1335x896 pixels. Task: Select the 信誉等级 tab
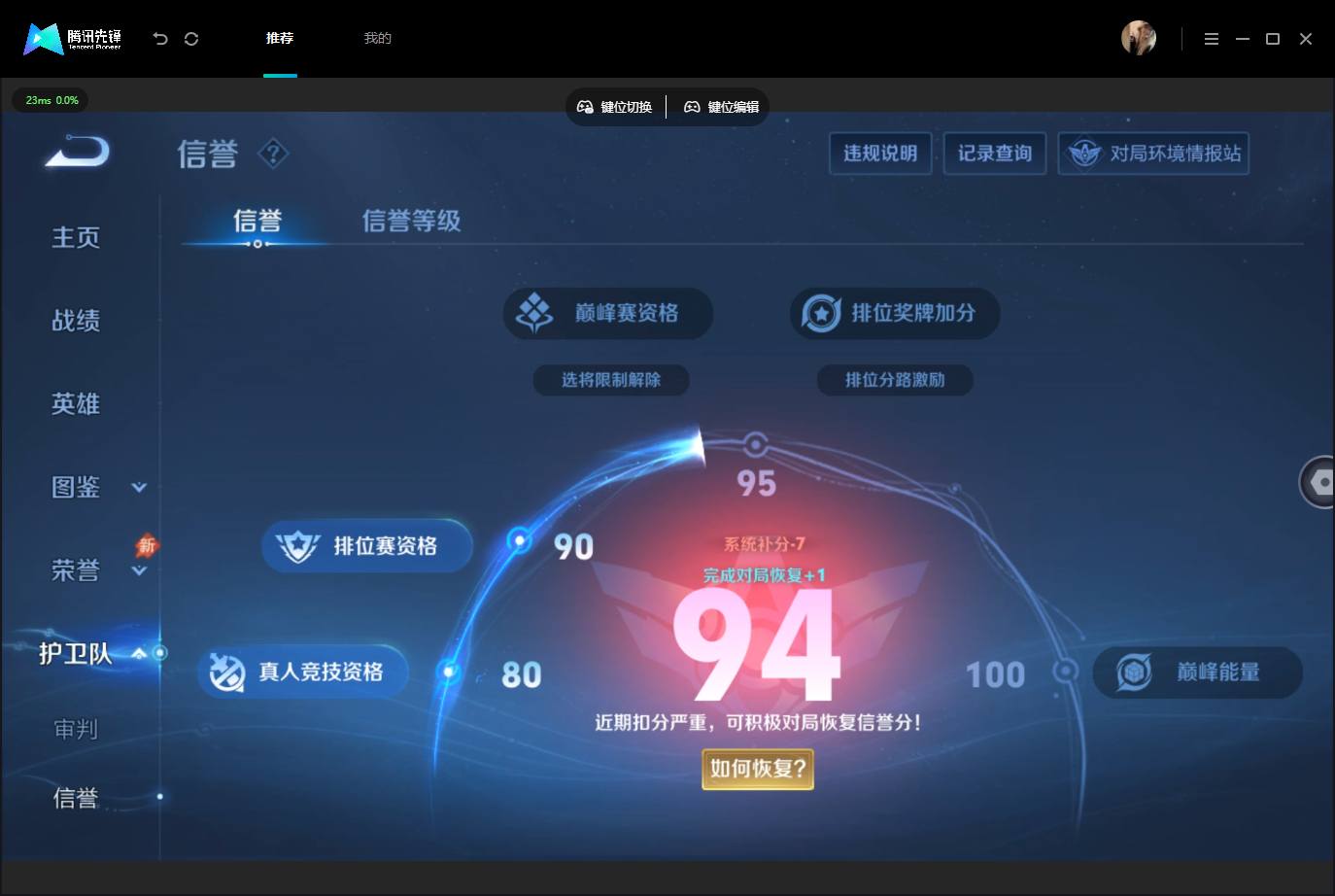point(412,222)
